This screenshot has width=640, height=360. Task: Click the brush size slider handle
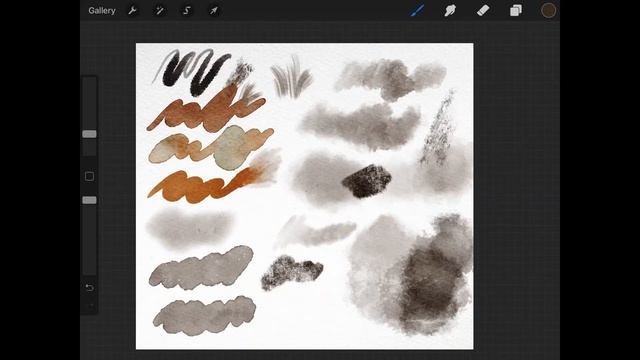tap(89, 134)
